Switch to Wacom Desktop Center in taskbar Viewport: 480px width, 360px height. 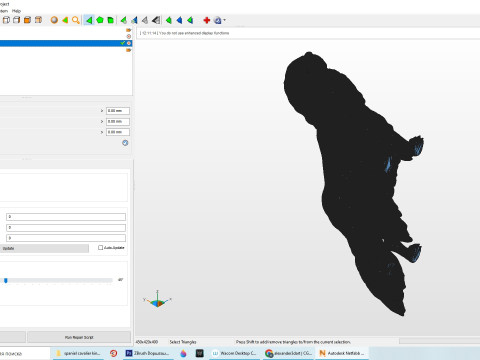235,353
